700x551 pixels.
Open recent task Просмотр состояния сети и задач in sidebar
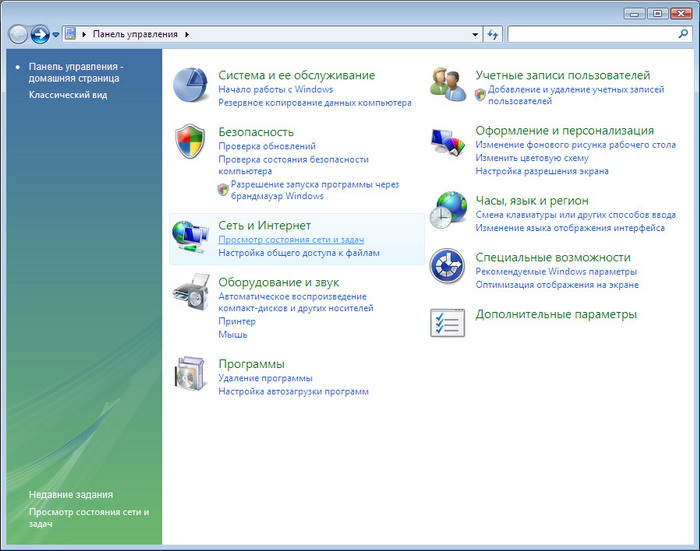[x=89, y=518]
